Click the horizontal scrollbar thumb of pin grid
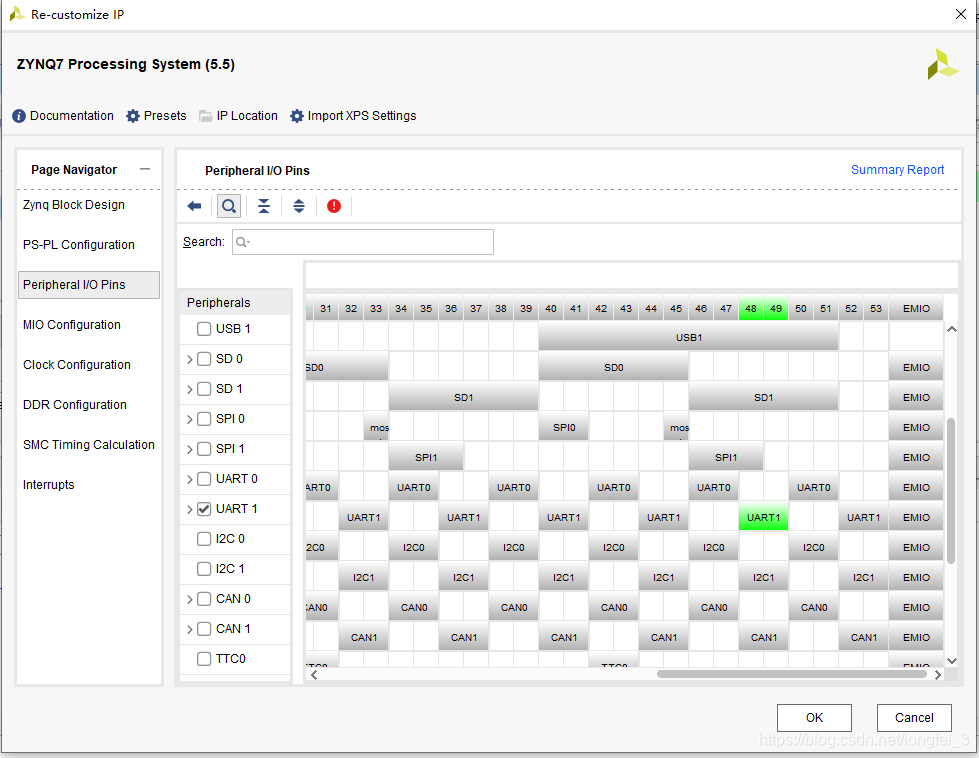Screen dimensions: 979x758 click(792, 674)
